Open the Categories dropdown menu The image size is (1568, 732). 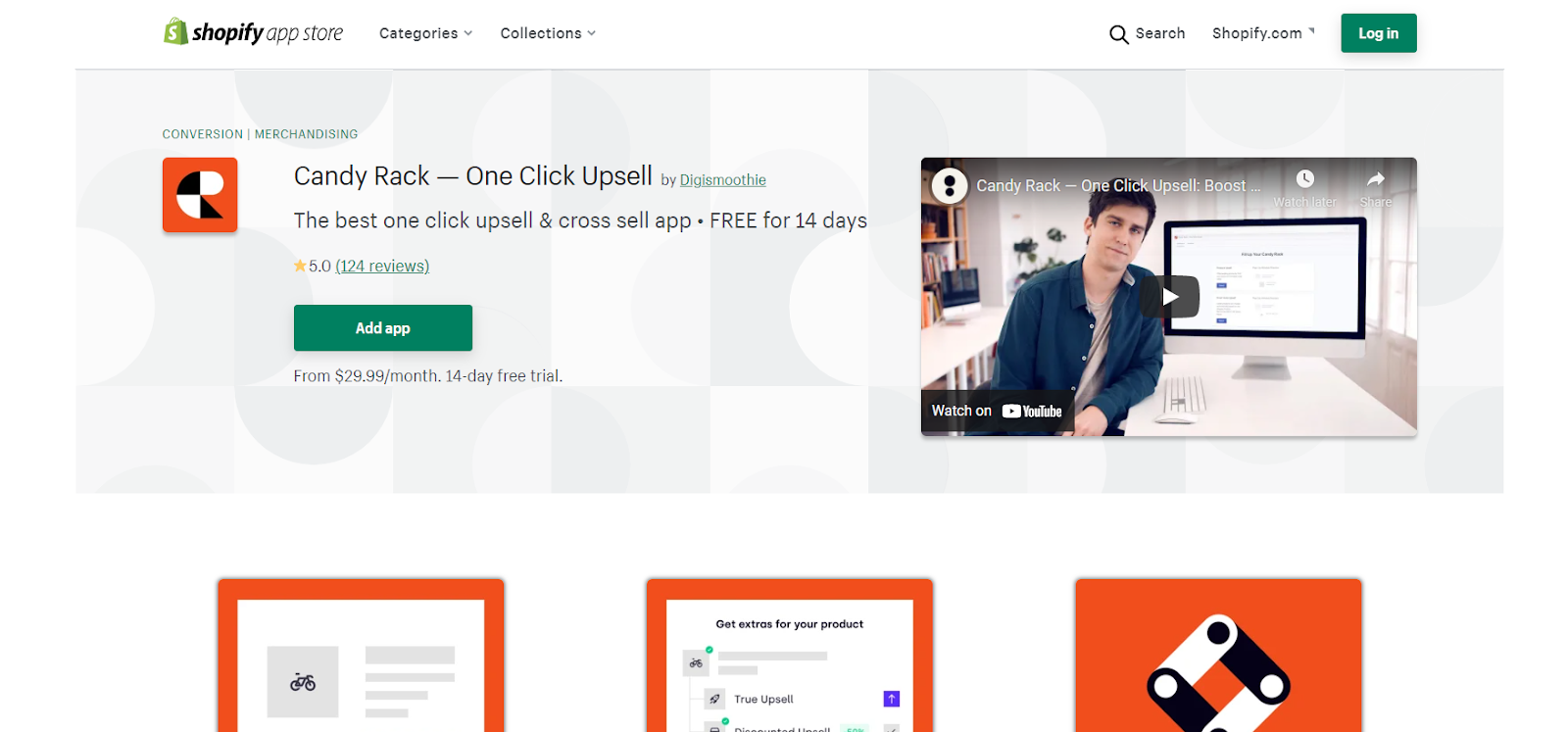[426, 33]
